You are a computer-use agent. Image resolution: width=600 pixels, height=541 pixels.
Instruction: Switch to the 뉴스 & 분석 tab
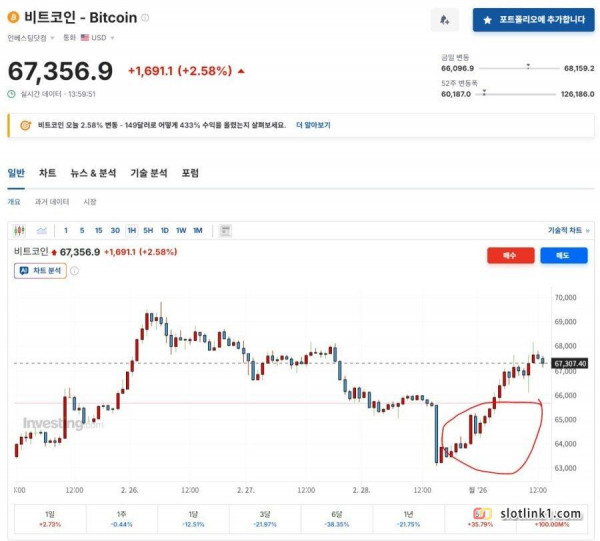[93, 173]
